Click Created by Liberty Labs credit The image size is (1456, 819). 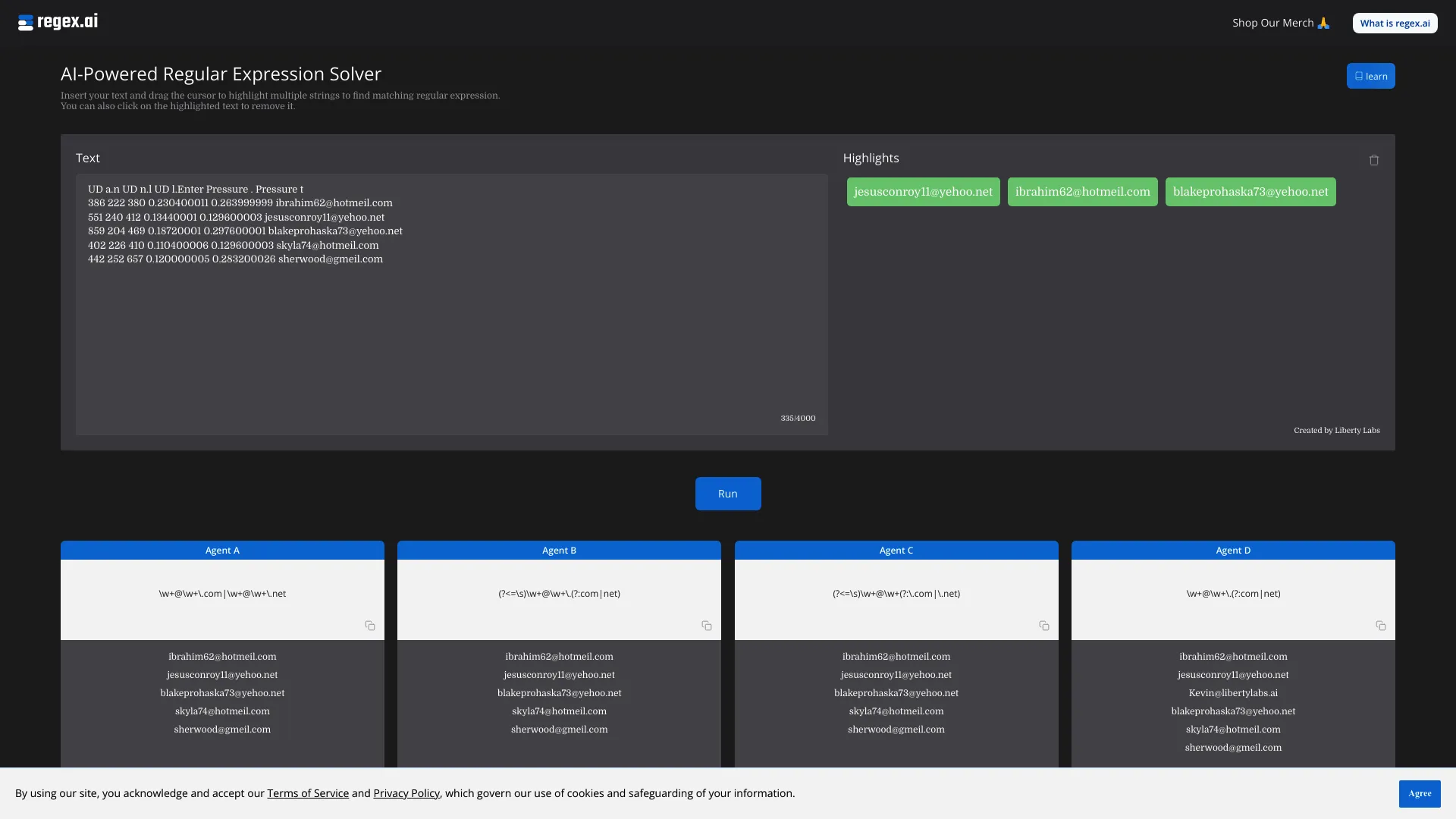(x=1336, y=431)
